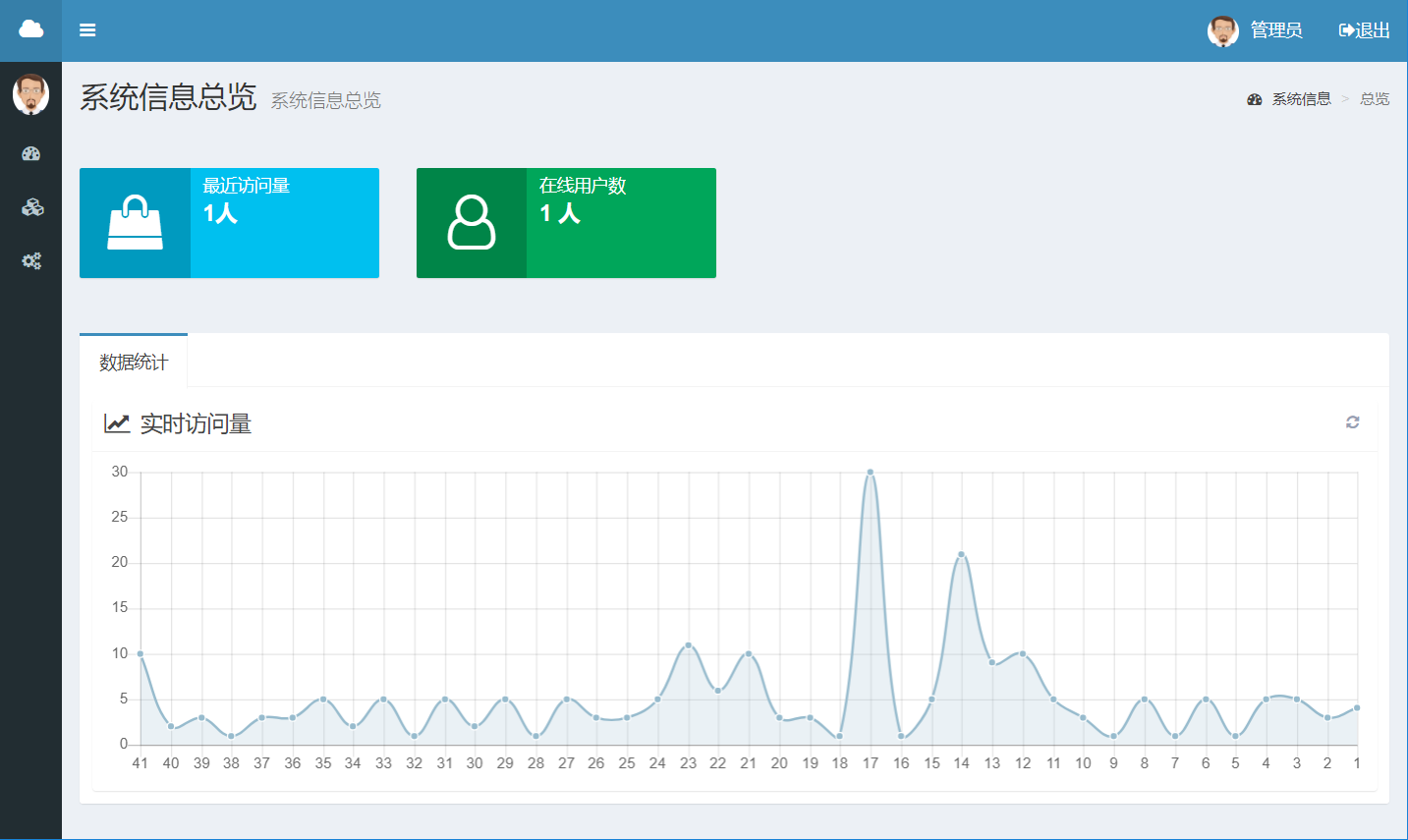The height and width of the screenshot is (840, 1408).
Task: Click the 实时访问量 chart title
Action: coord(197,423)
